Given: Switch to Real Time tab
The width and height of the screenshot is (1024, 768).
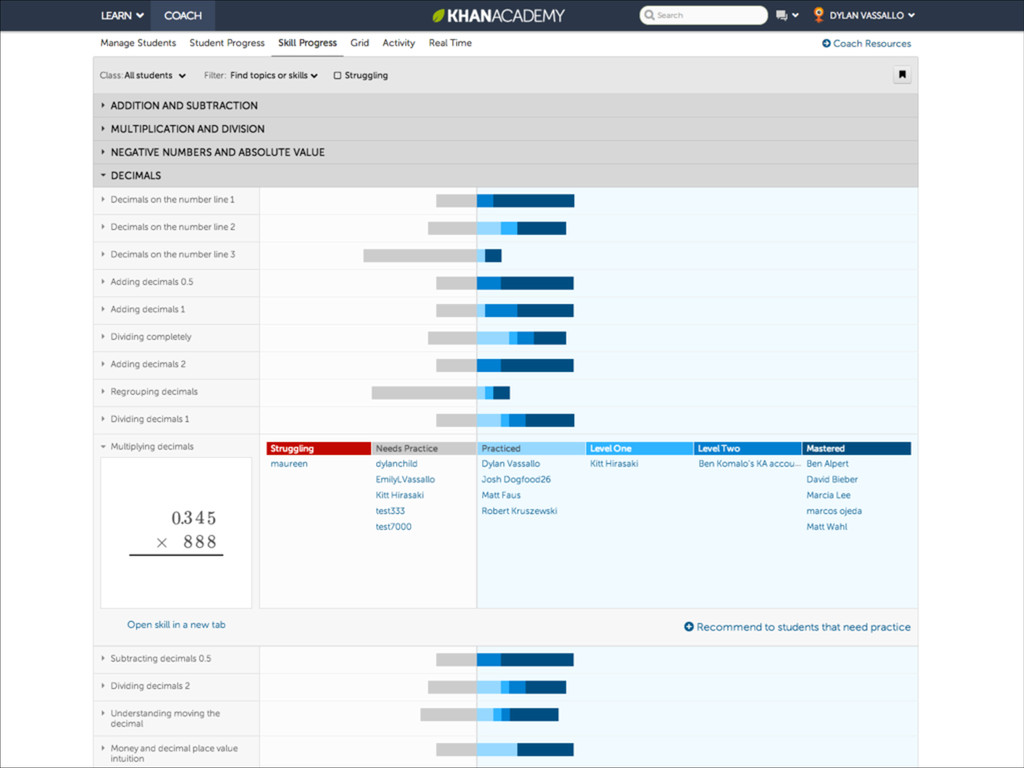Looking at the screenshot, I should point(450,42).
